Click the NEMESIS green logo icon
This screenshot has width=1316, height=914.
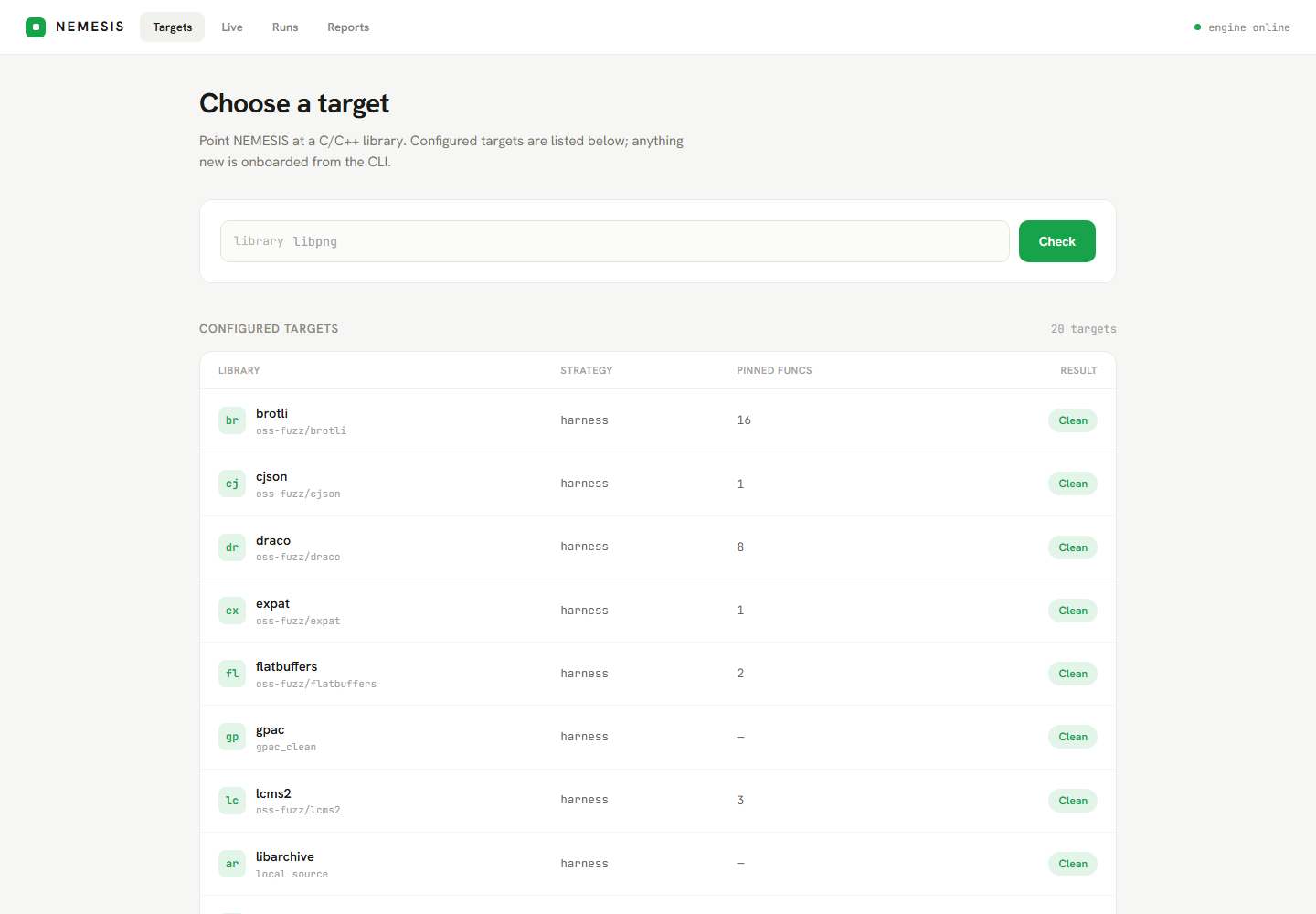click(36, 27)
